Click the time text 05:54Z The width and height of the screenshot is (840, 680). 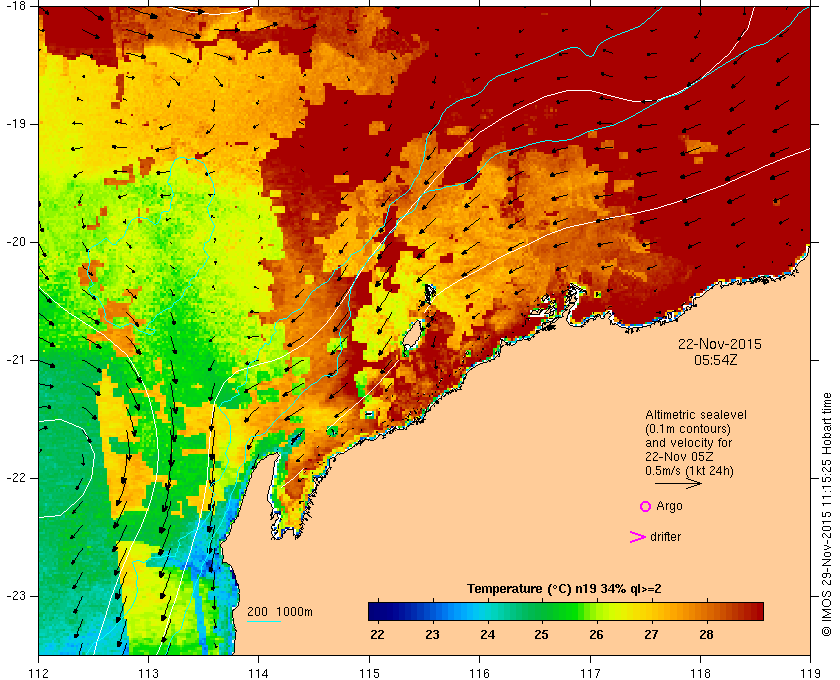click(x=716, y=360)
